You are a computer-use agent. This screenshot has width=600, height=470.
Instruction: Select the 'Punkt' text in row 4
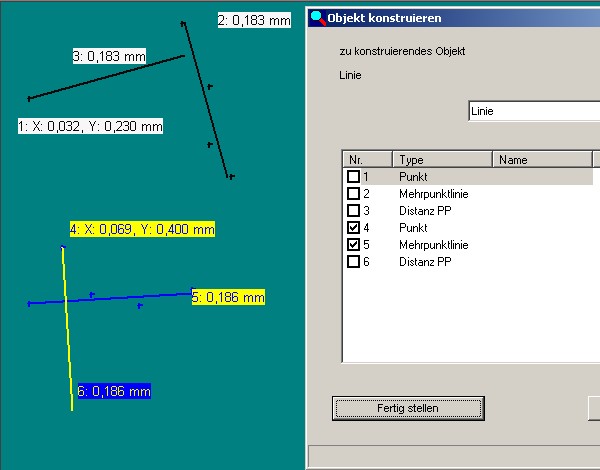coord(413,228)
